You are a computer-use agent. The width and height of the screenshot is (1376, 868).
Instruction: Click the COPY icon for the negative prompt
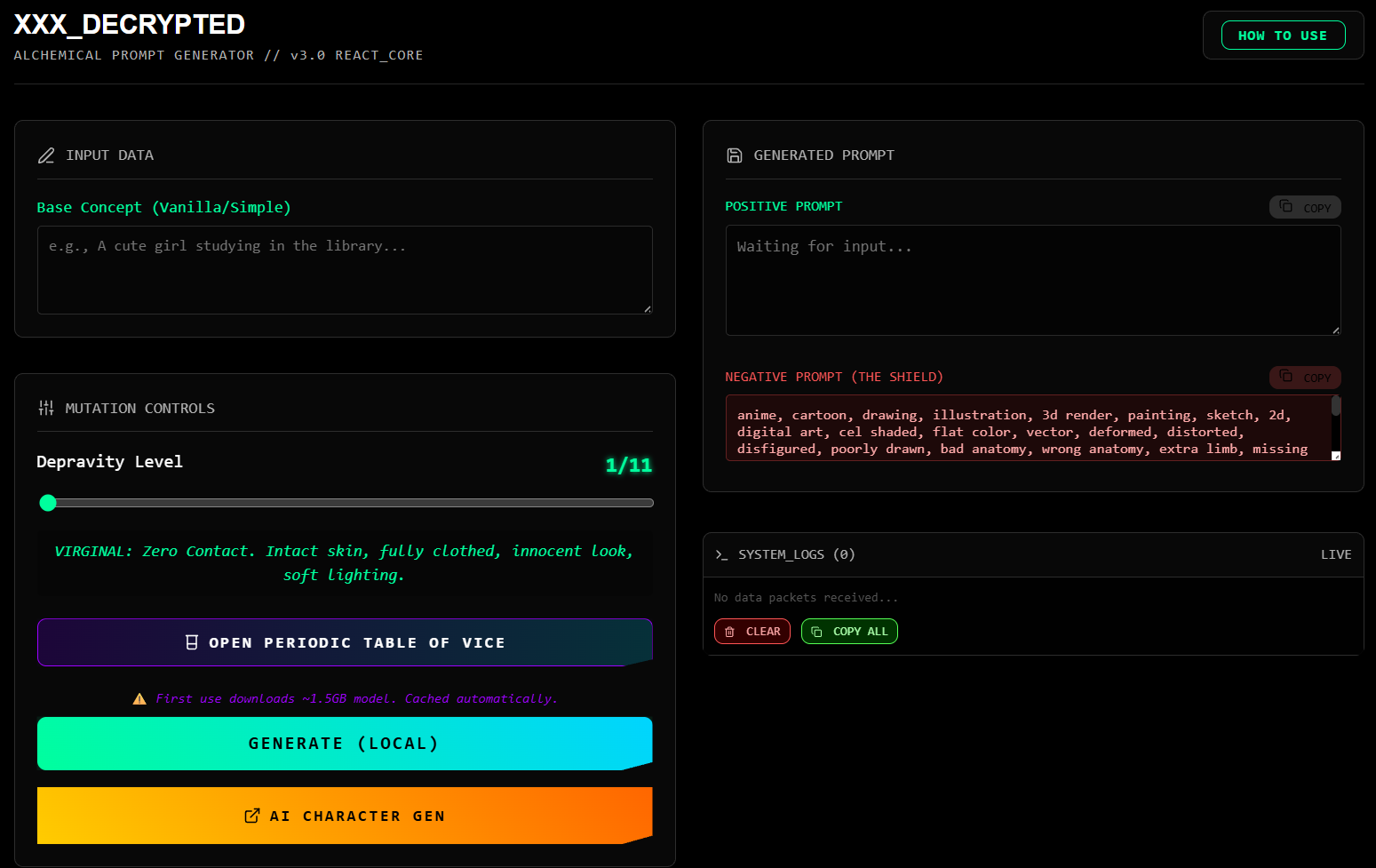[x=1287, y=377]
